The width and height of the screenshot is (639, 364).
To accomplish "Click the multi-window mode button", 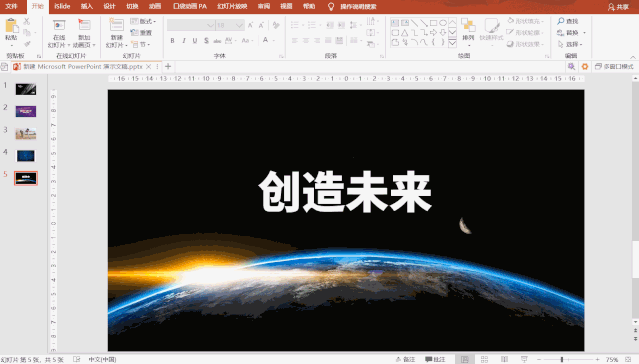I will tap(614, 66).
